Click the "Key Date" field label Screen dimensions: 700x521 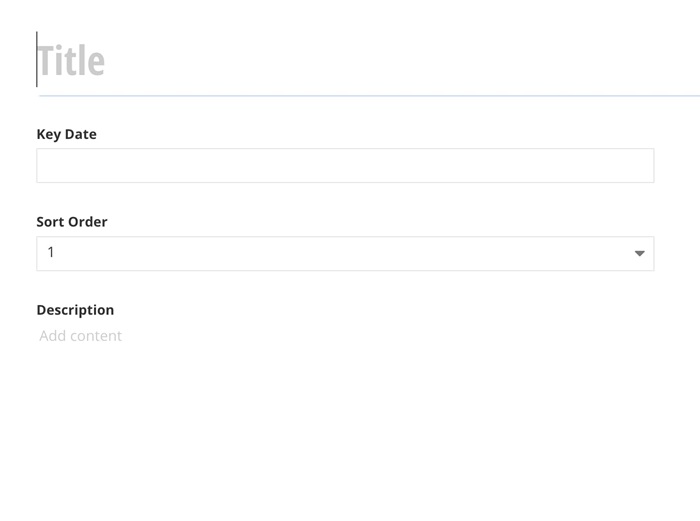tap(66, 134)
